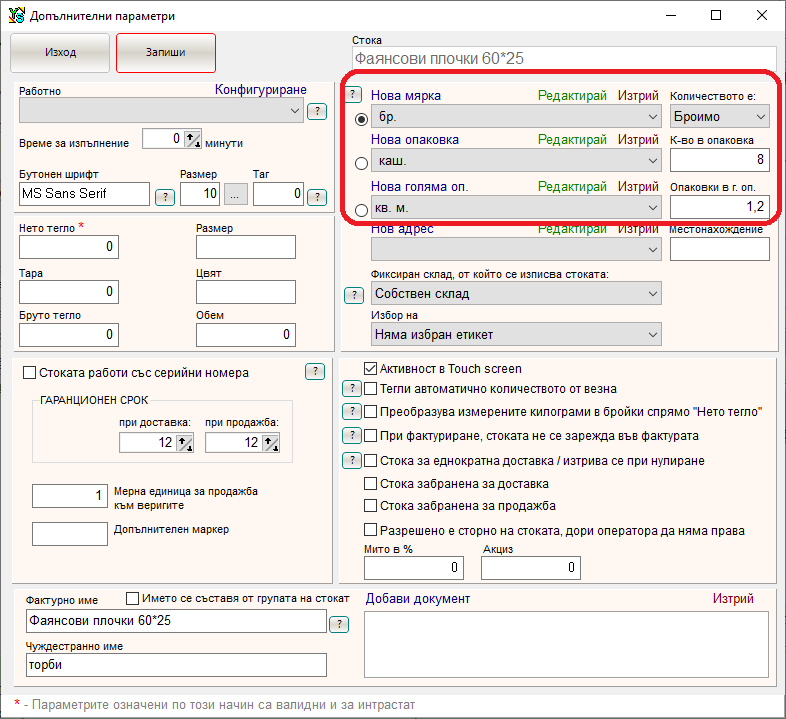Click Редактирай next to Нова опаковка
Image resolution: width=786 pixels, height=719 pixels.
click(x=572, y=139)
